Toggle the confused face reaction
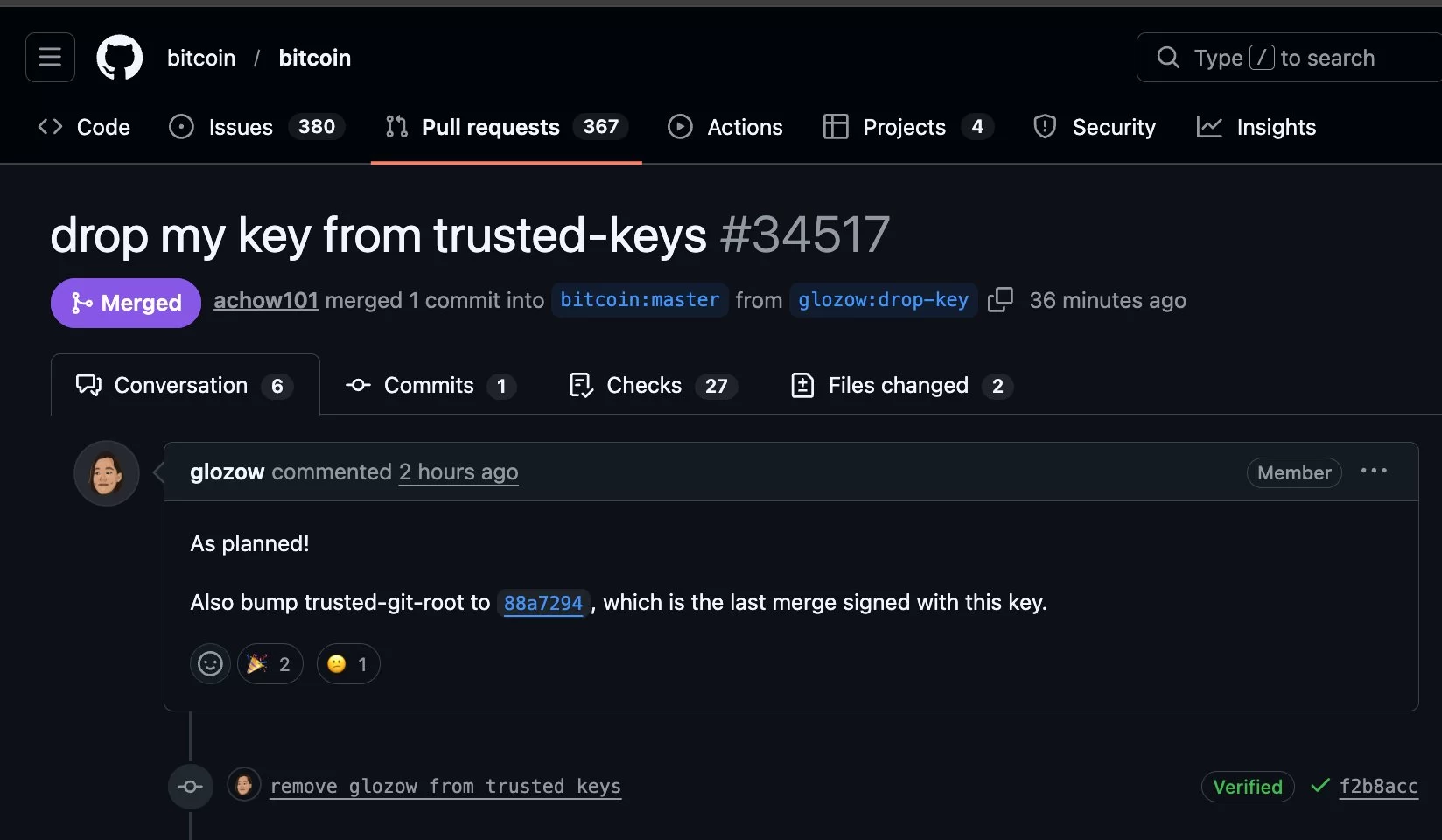This screenshot has width=1442, height=840. click(347, 664)
